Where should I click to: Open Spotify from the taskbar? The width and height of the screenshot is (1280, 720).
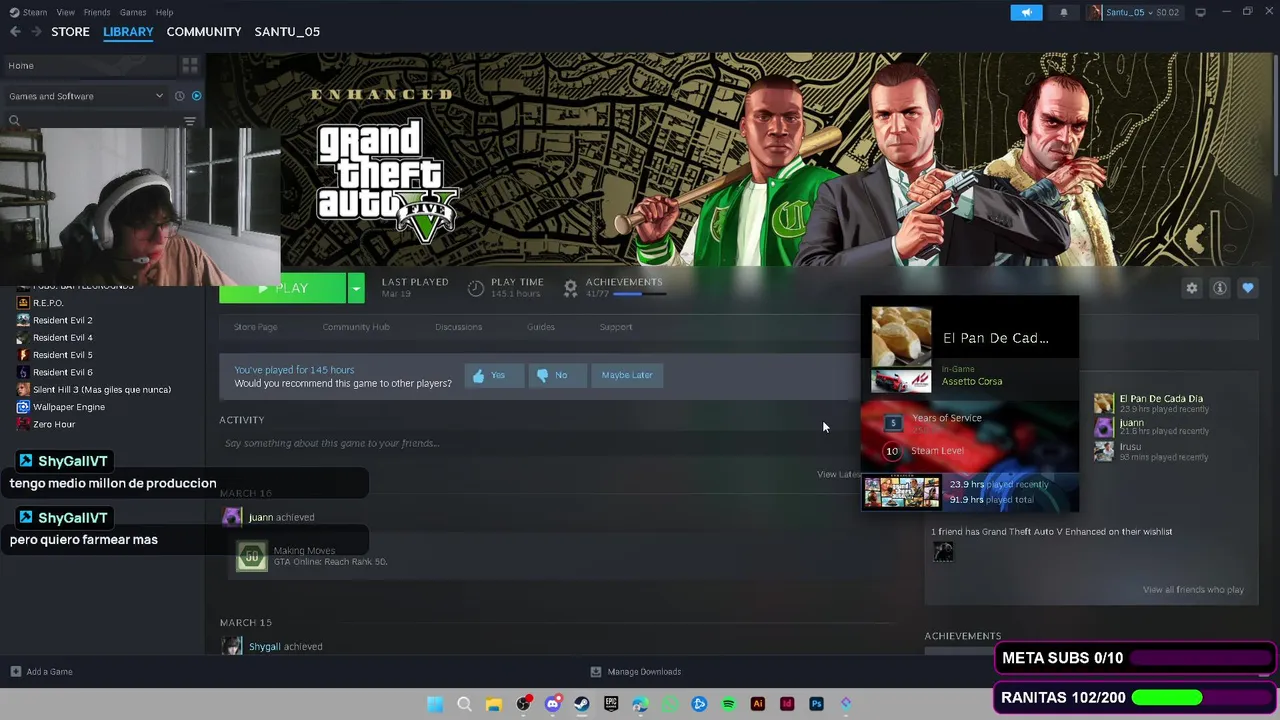point(728,704)
